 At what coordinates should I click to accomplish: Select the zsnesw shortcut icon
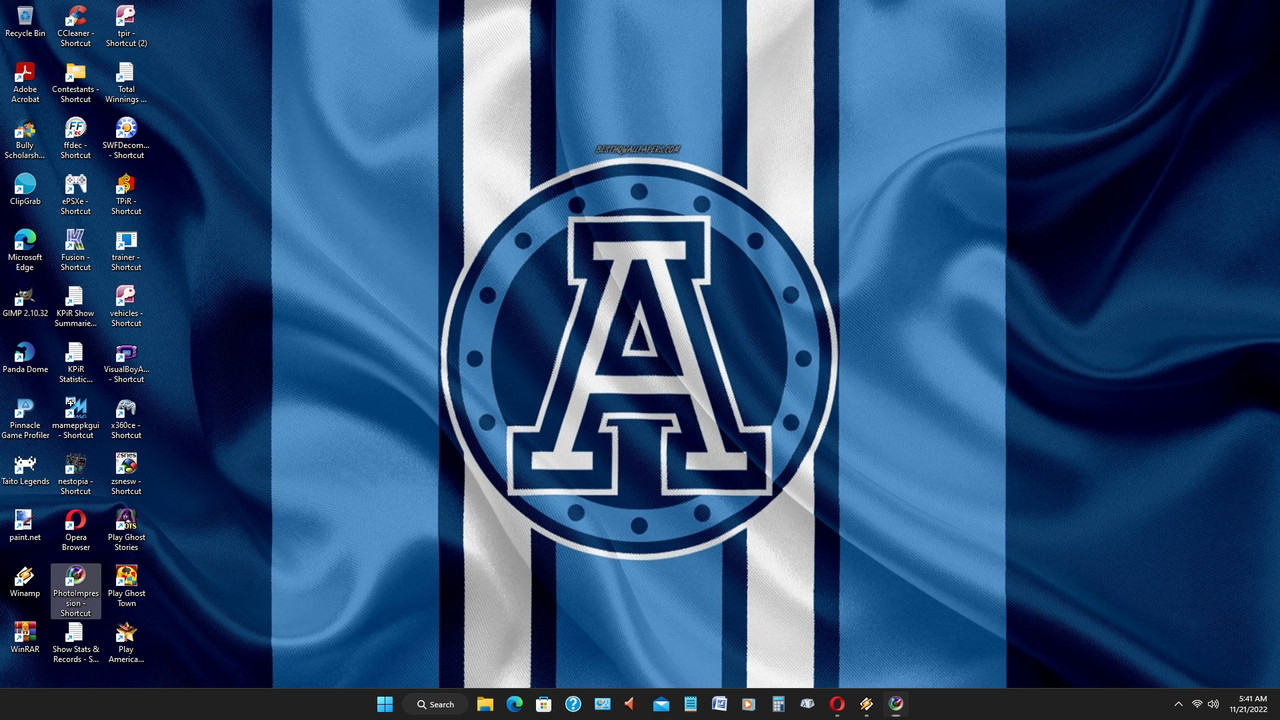tap(126, 475)
